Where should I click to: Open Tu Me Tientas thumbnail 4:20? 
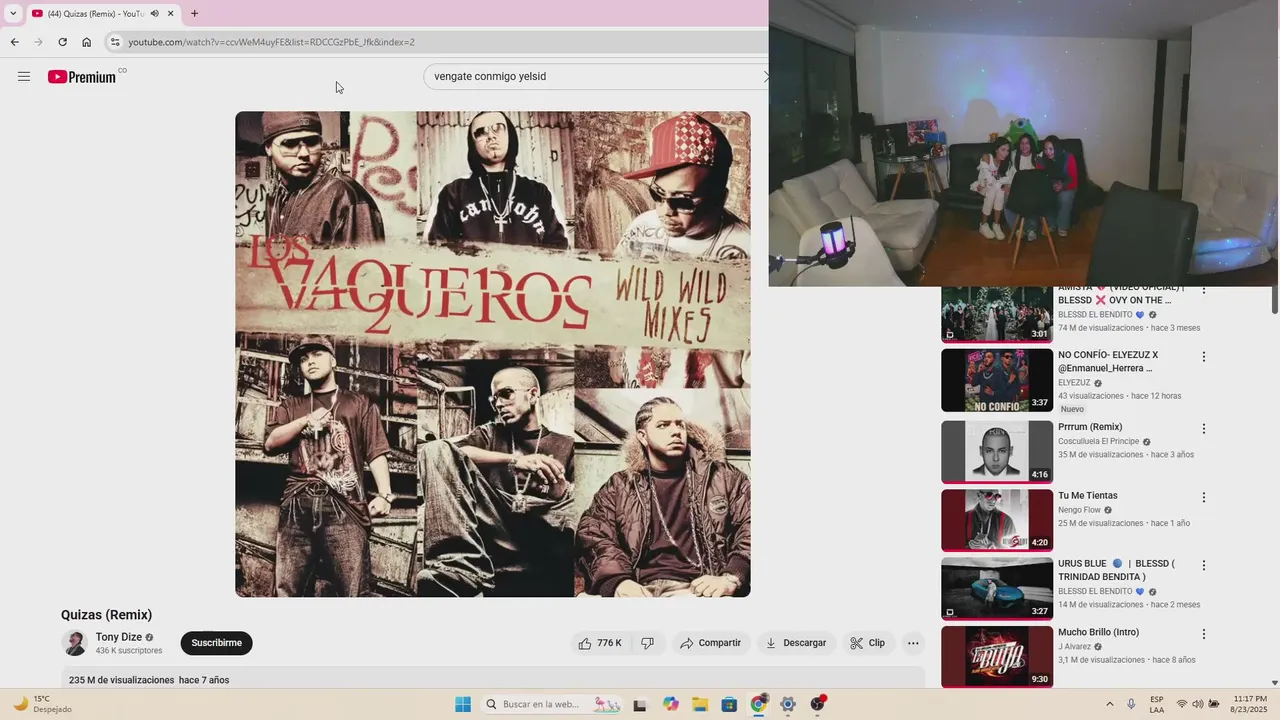click(997, 520)
